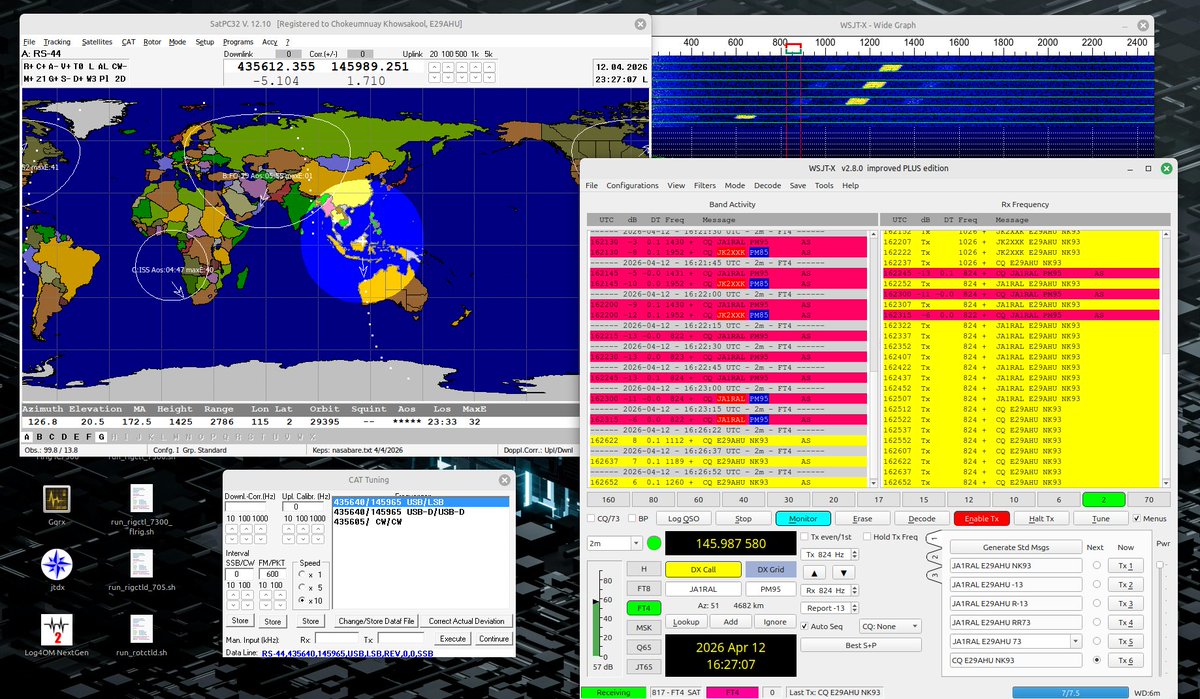Select the FT4 mode button
Image resolution: width=1200 pixels, height=699 pixels.
[643, 608]
